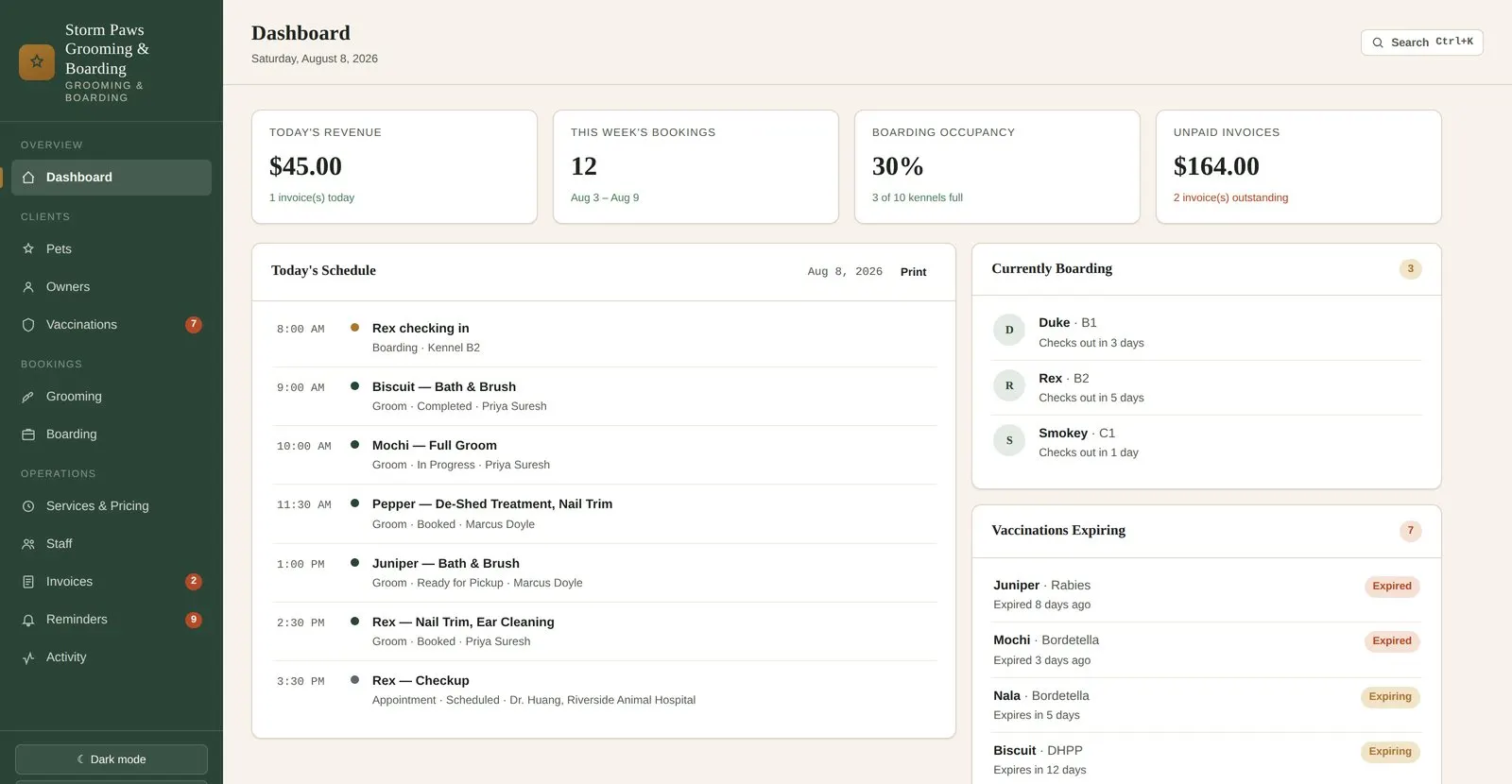Select Pepper — De-Shed Treatment, Nail Trim
The height and width of the screenshot is (784, 1512).
(604, 514)
